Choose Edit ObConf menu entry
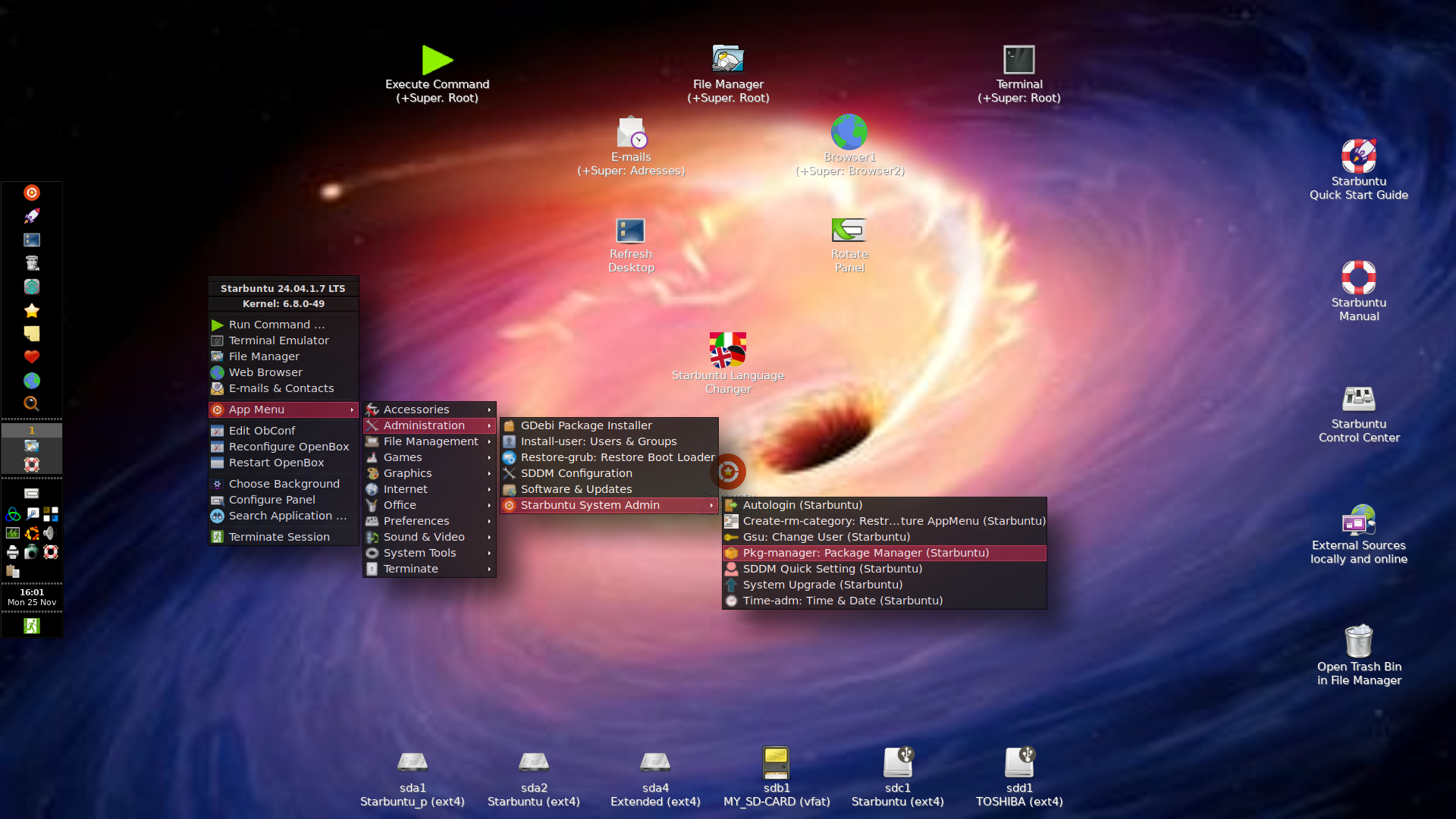Viewport: 1456px width, 819px height. coord(284,431)
